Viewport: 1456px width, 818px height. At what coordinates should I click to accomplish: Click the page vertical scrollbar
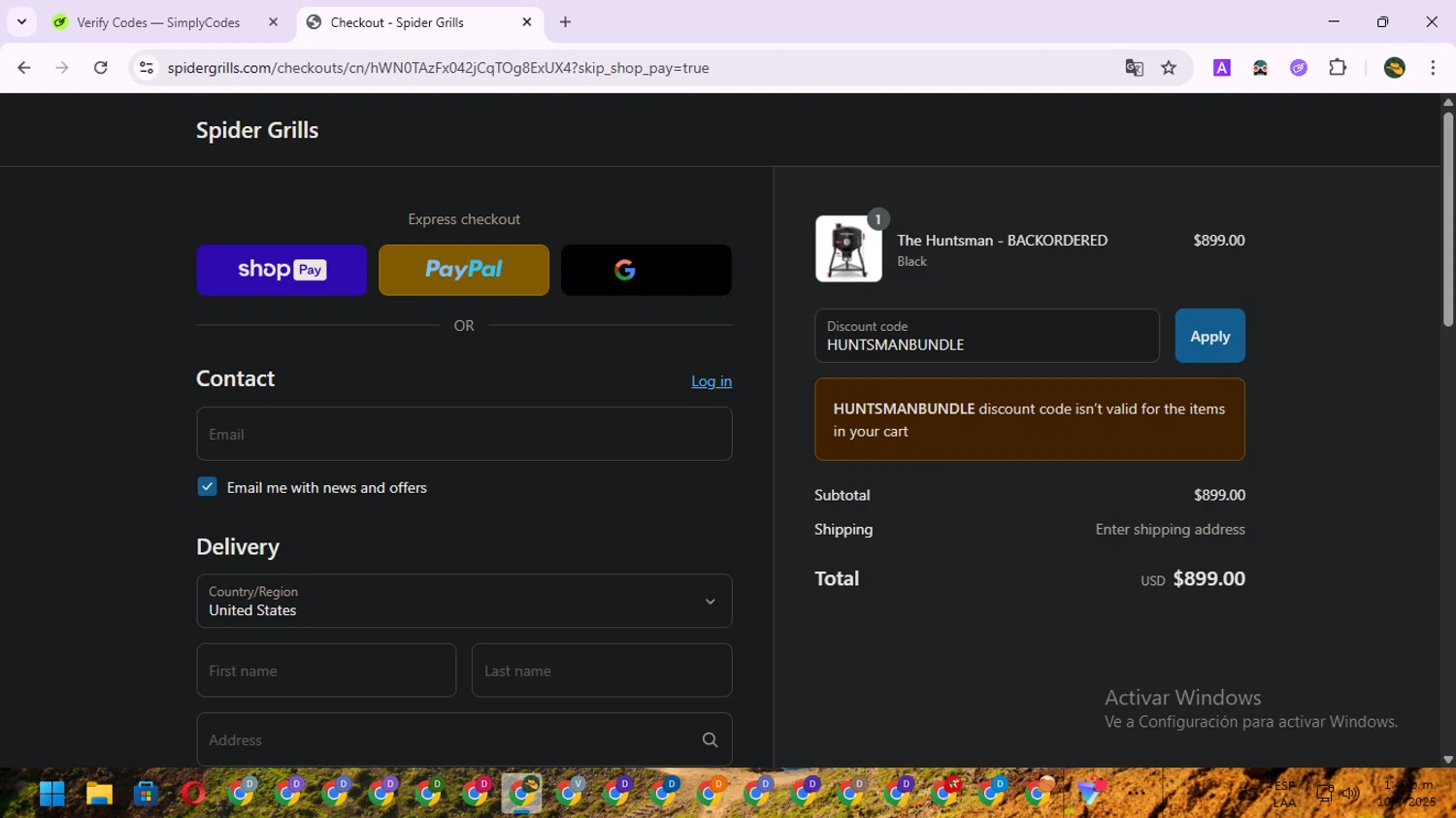click(1448, 218)
